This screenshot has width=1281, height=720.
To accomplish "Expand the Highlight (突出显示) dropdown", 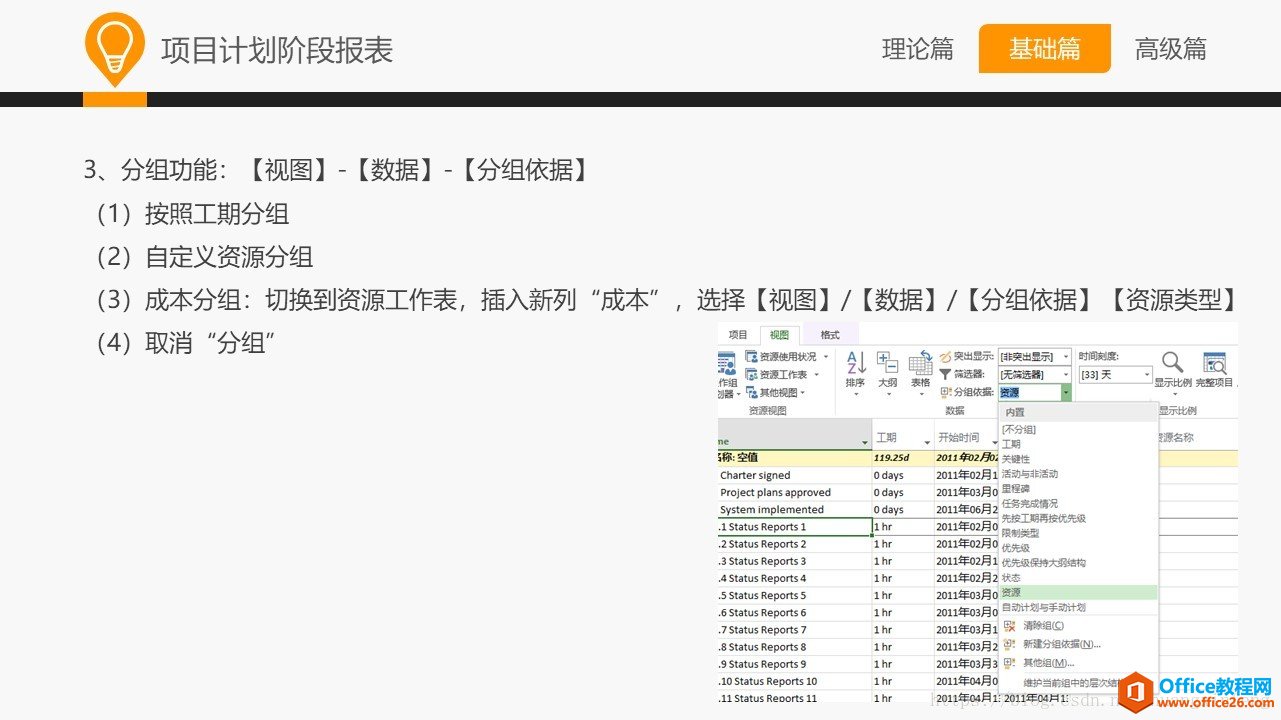I will coord(1066,356).
